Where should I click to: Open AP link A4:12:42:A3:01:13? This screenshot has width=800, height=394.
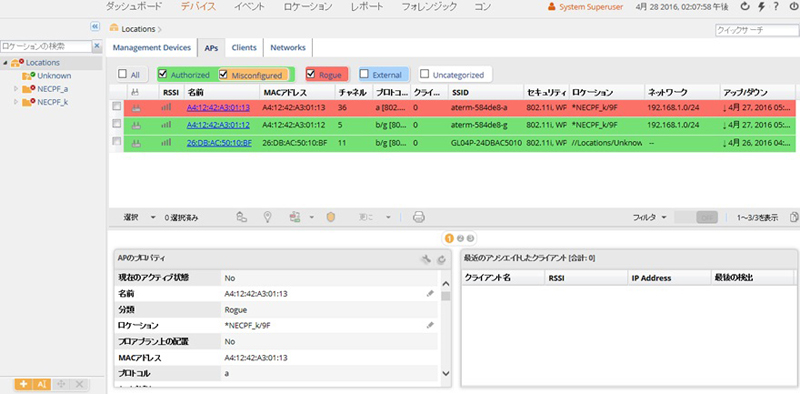pos(218,108)
